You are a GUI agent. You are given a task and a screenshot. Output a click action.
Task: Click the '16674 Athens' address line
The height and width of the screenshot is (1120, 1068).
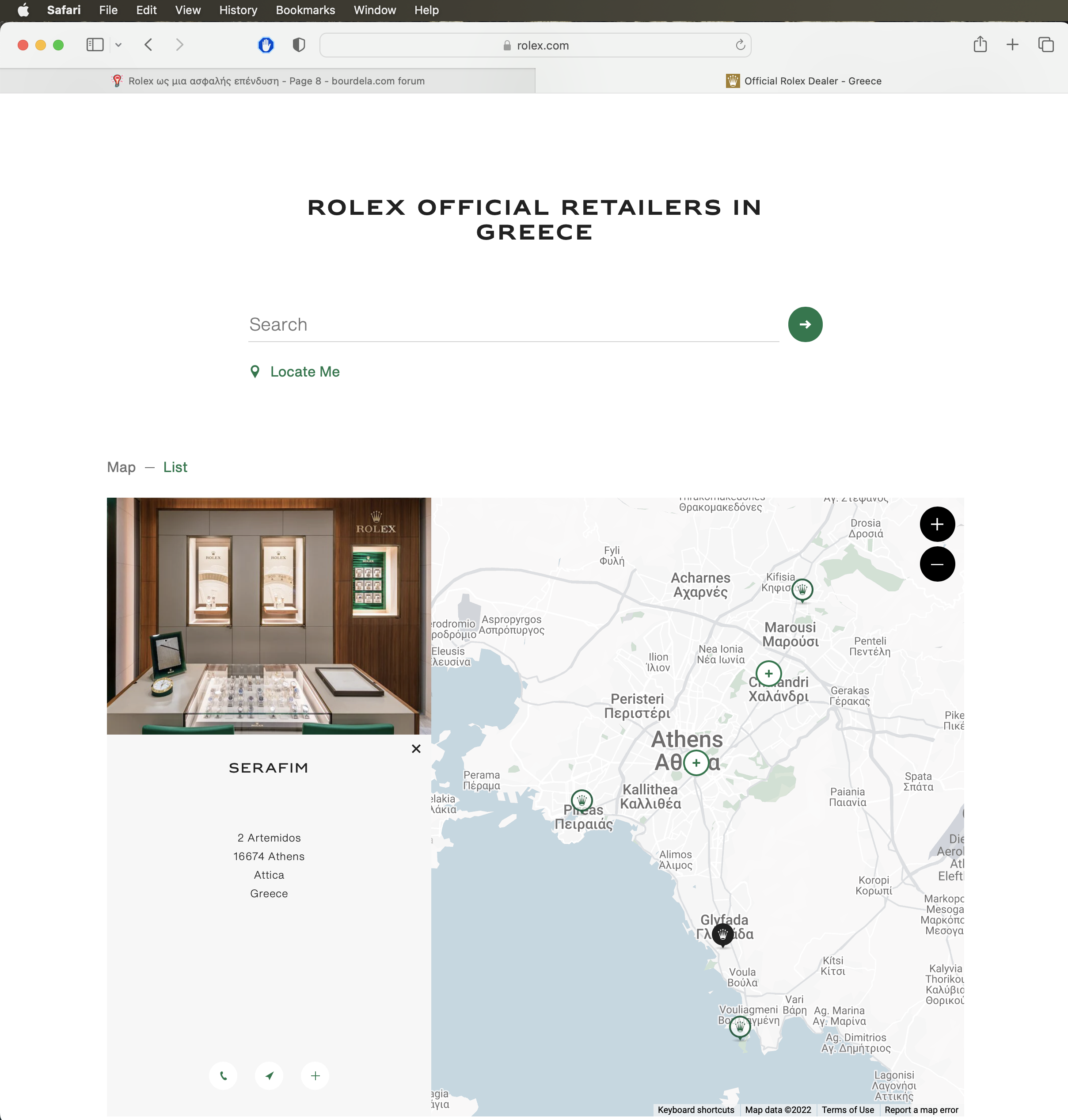pos(269,857)
